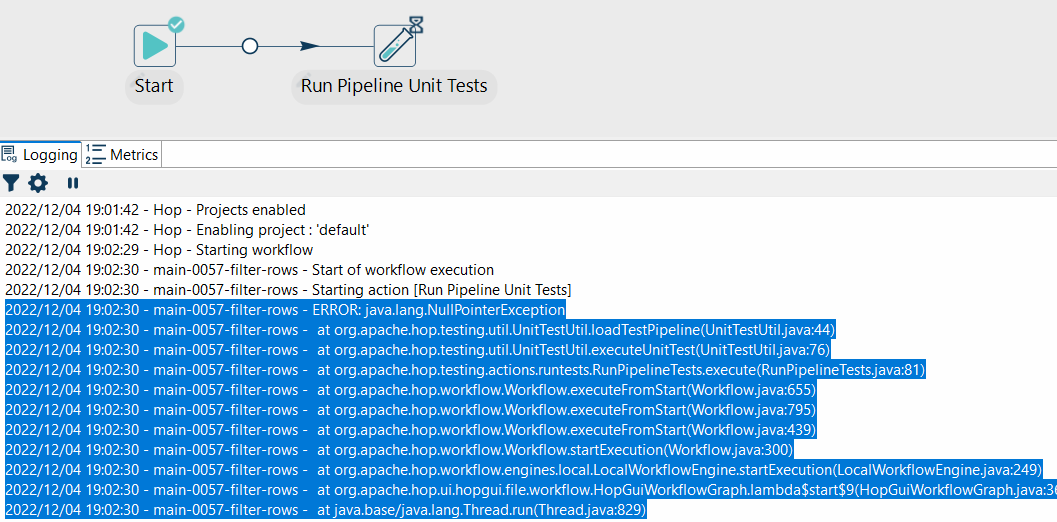The width and height of the screenshot is (1057, 522).
Task: Click the hourglass badge on the test action
Action: pos(416,25)
